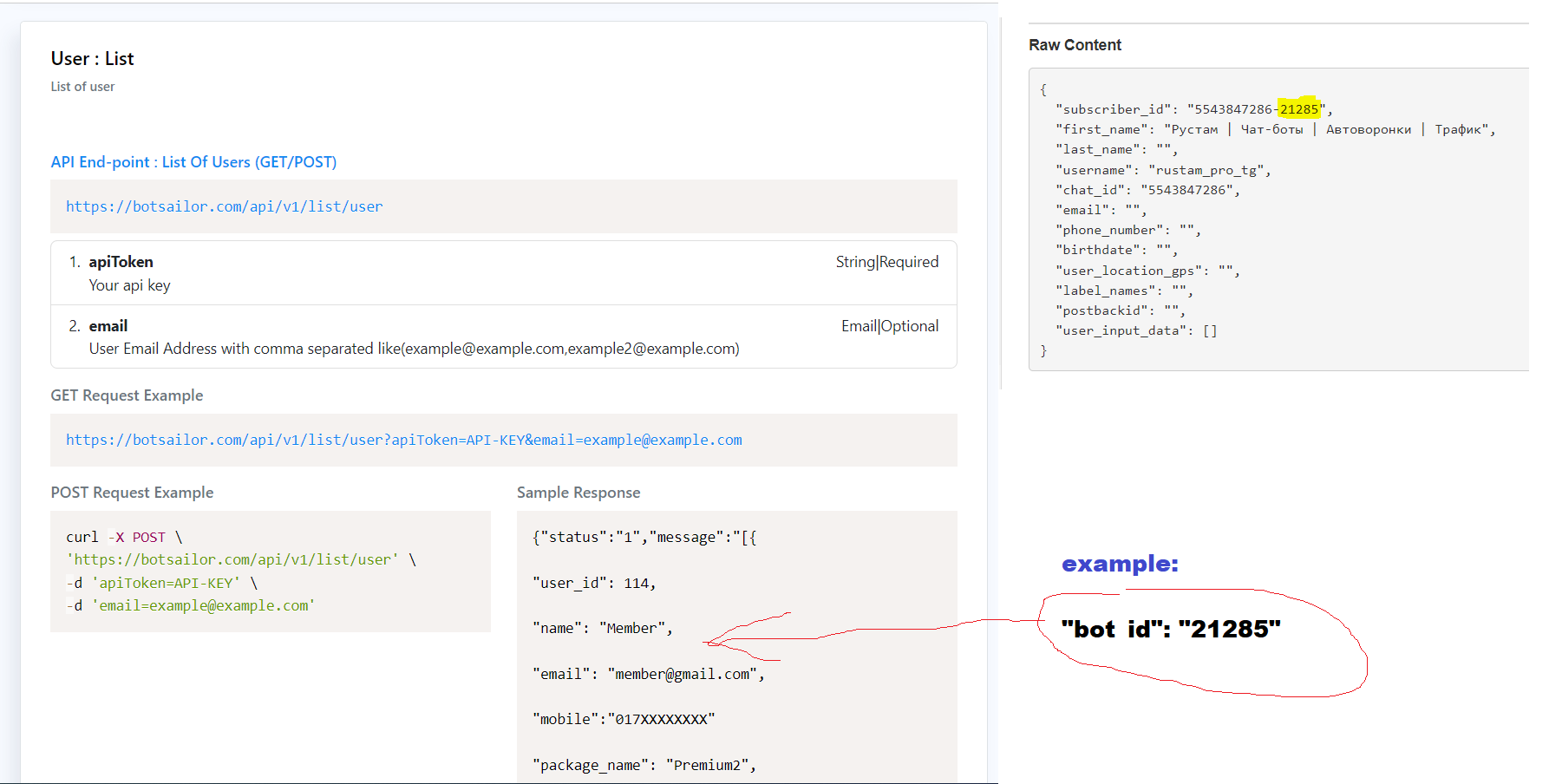Click the Raw Content heading

pos(1075,45)
